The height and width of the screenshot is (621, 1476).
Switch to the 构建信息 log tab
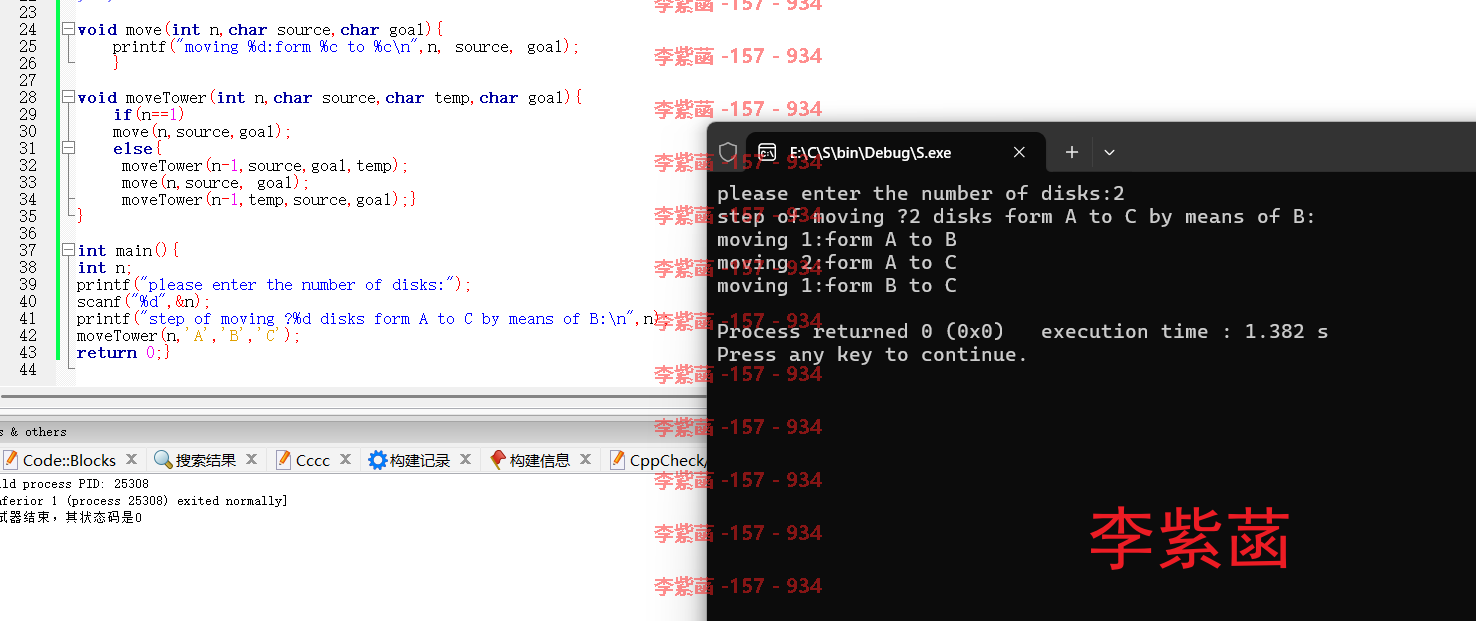[x=539, y=460]
